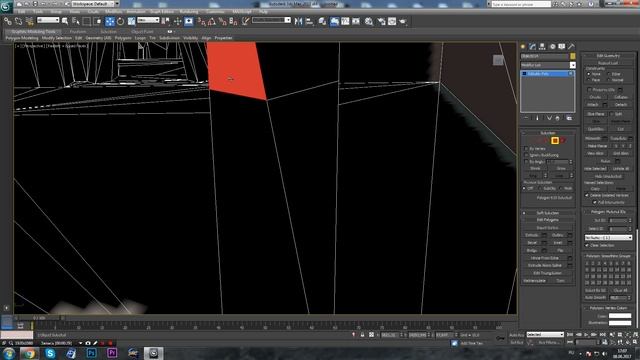Screen dimensions: 640x360
Task: Select the Normal constraint radio button
Action: click(x=609, y=80)
